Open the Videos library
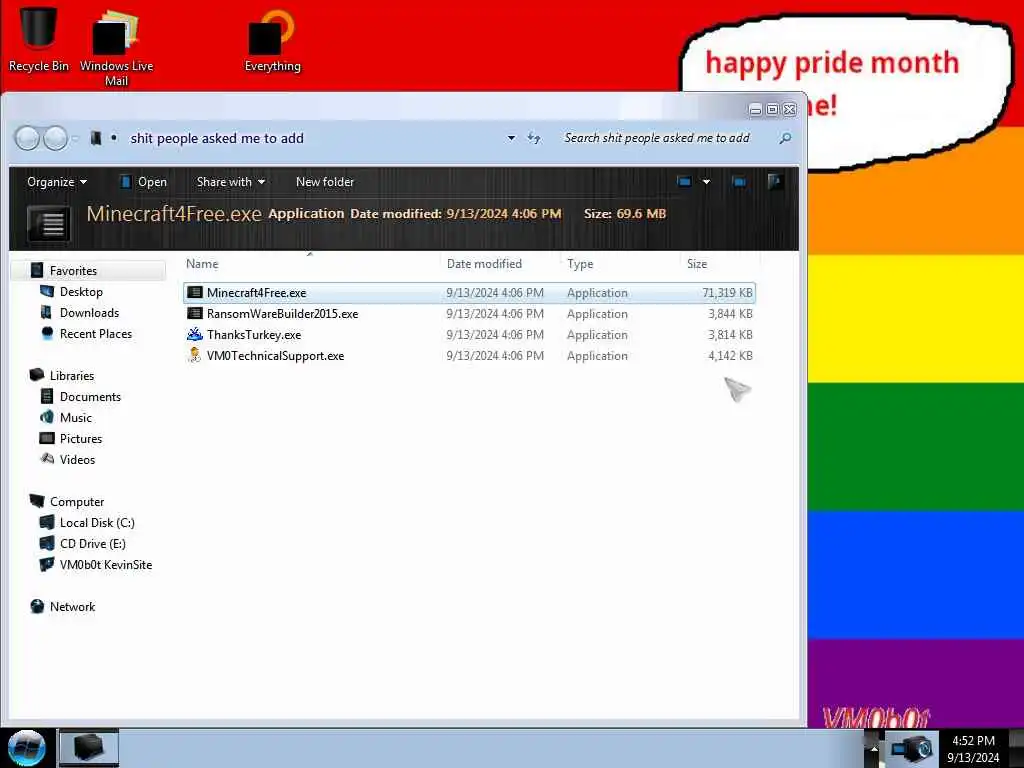This screenshot has width=1024, height=768. [x=77, y=459]
